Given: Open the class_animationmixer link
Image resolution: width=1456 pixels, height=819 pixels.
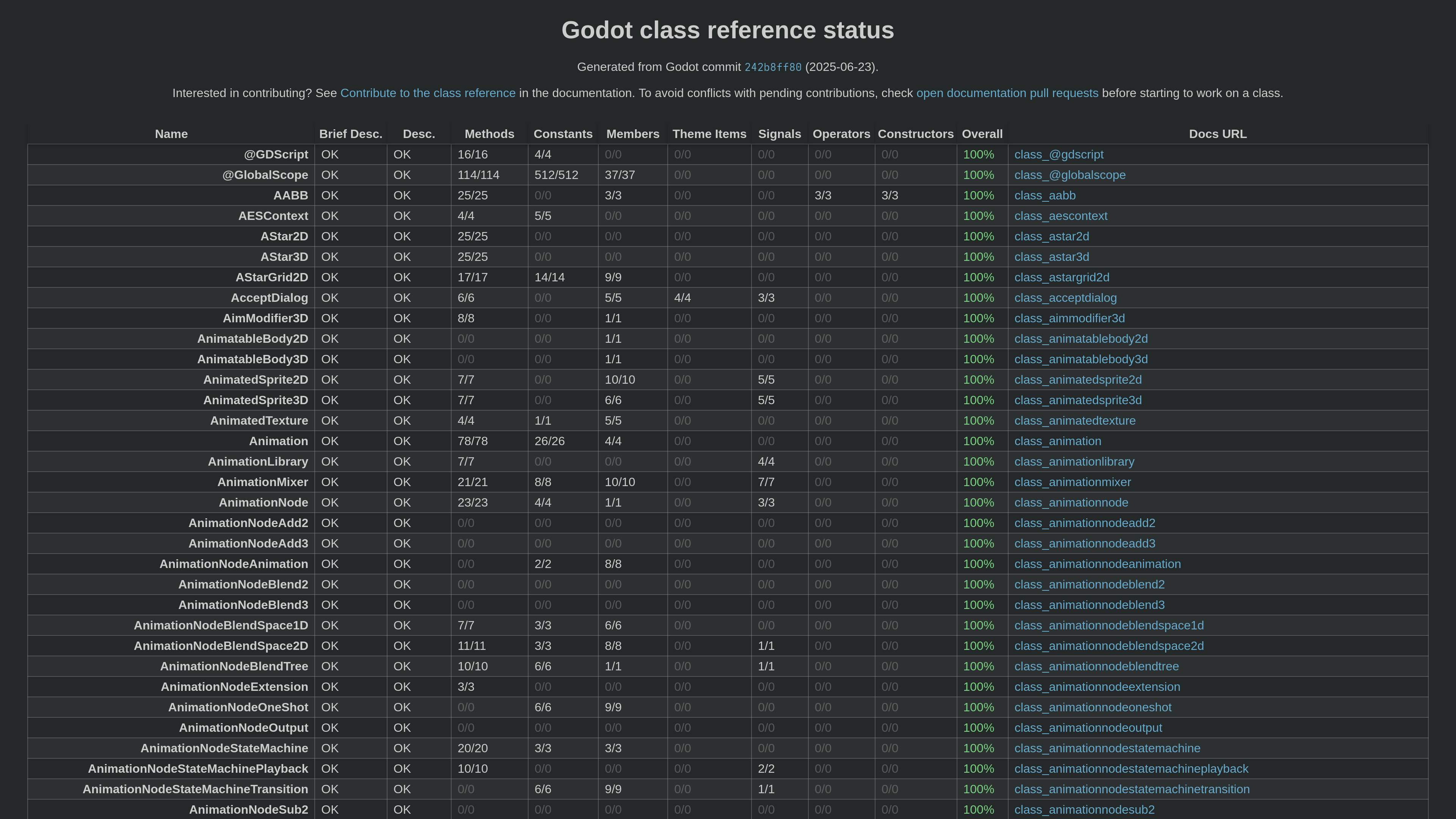Looking at the screenshot, I should point(1072,482).
